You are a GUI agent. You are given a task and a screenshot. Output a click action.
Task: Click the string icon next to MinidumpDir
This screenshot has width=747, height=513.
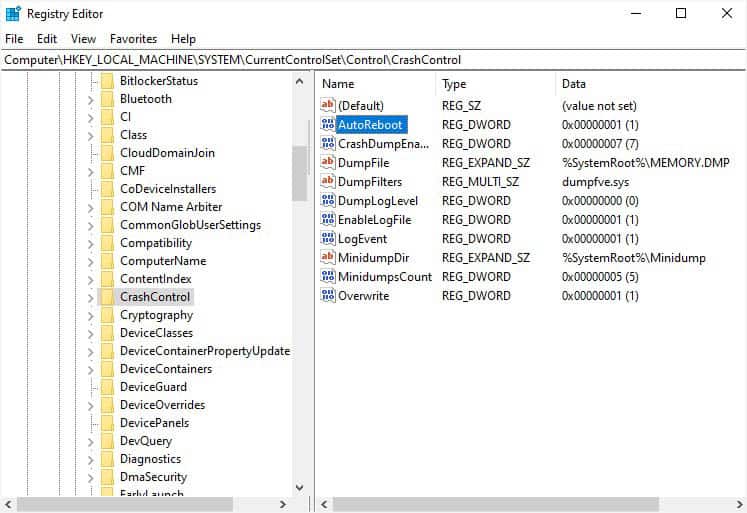pos(328,258)
